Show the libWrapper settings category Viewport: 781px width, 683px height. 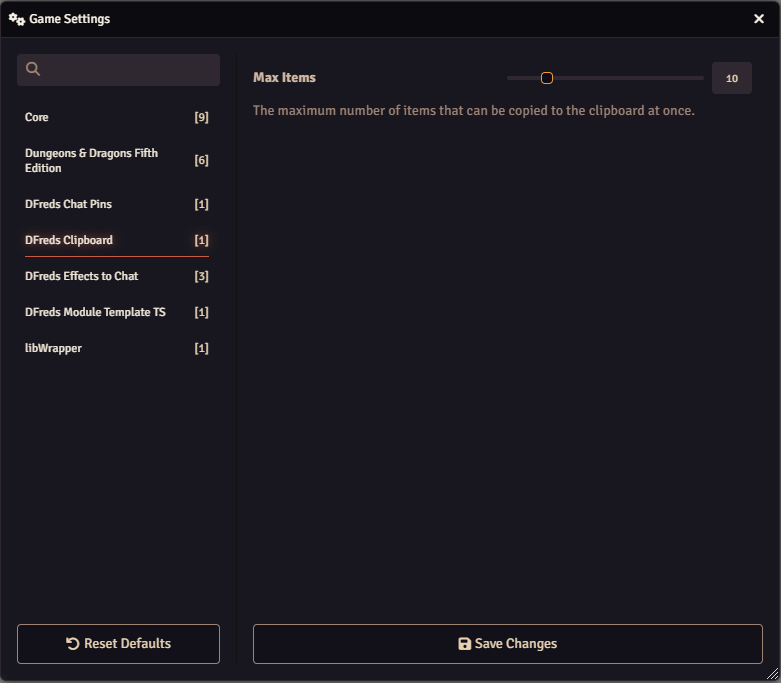pos(51,348)
